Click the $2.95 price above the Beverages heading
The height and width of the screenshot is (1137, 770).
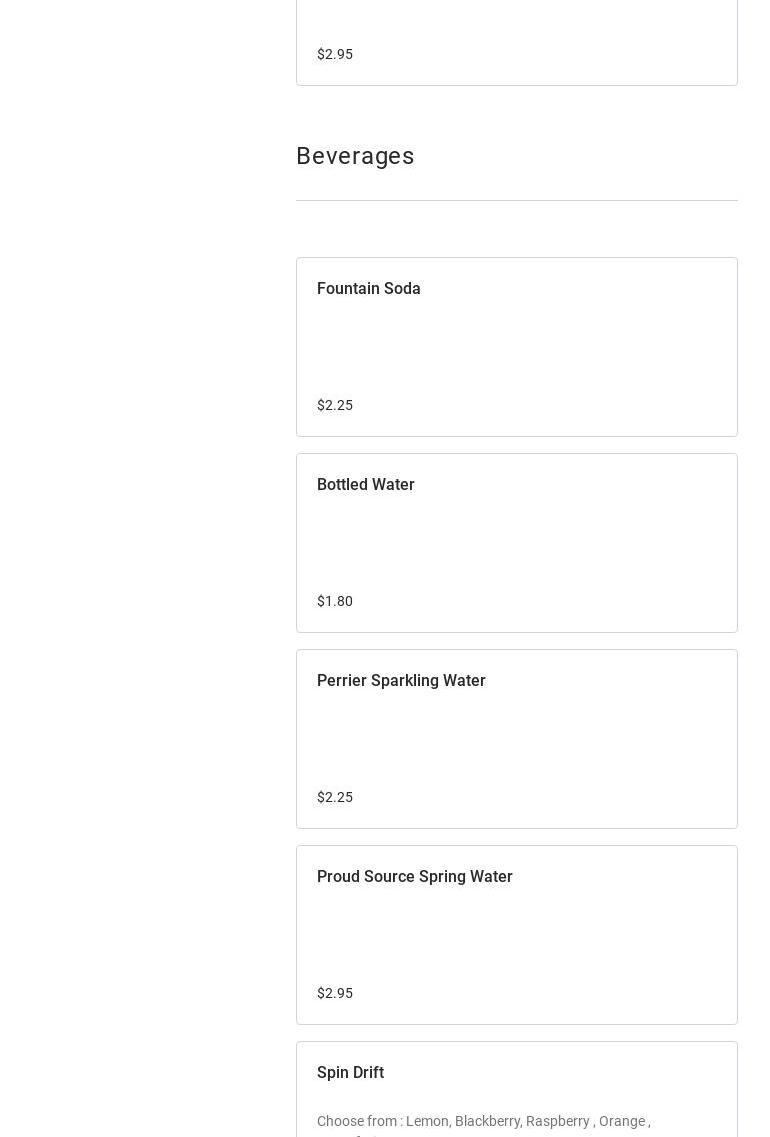(x=335, y=54)
